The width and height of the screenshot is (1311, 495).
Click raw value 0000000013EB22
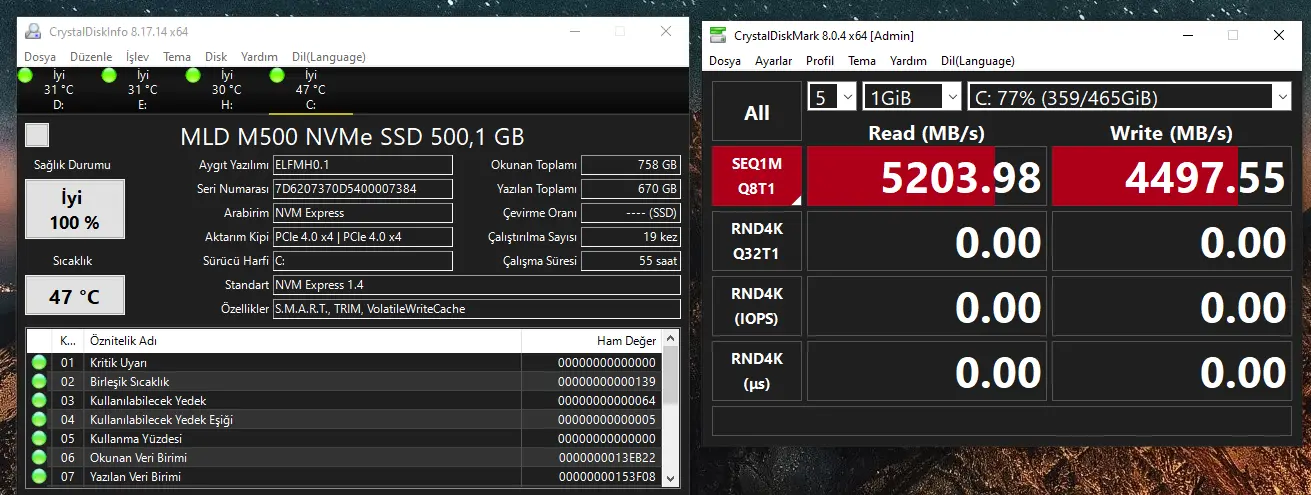[x=607, y=457]
